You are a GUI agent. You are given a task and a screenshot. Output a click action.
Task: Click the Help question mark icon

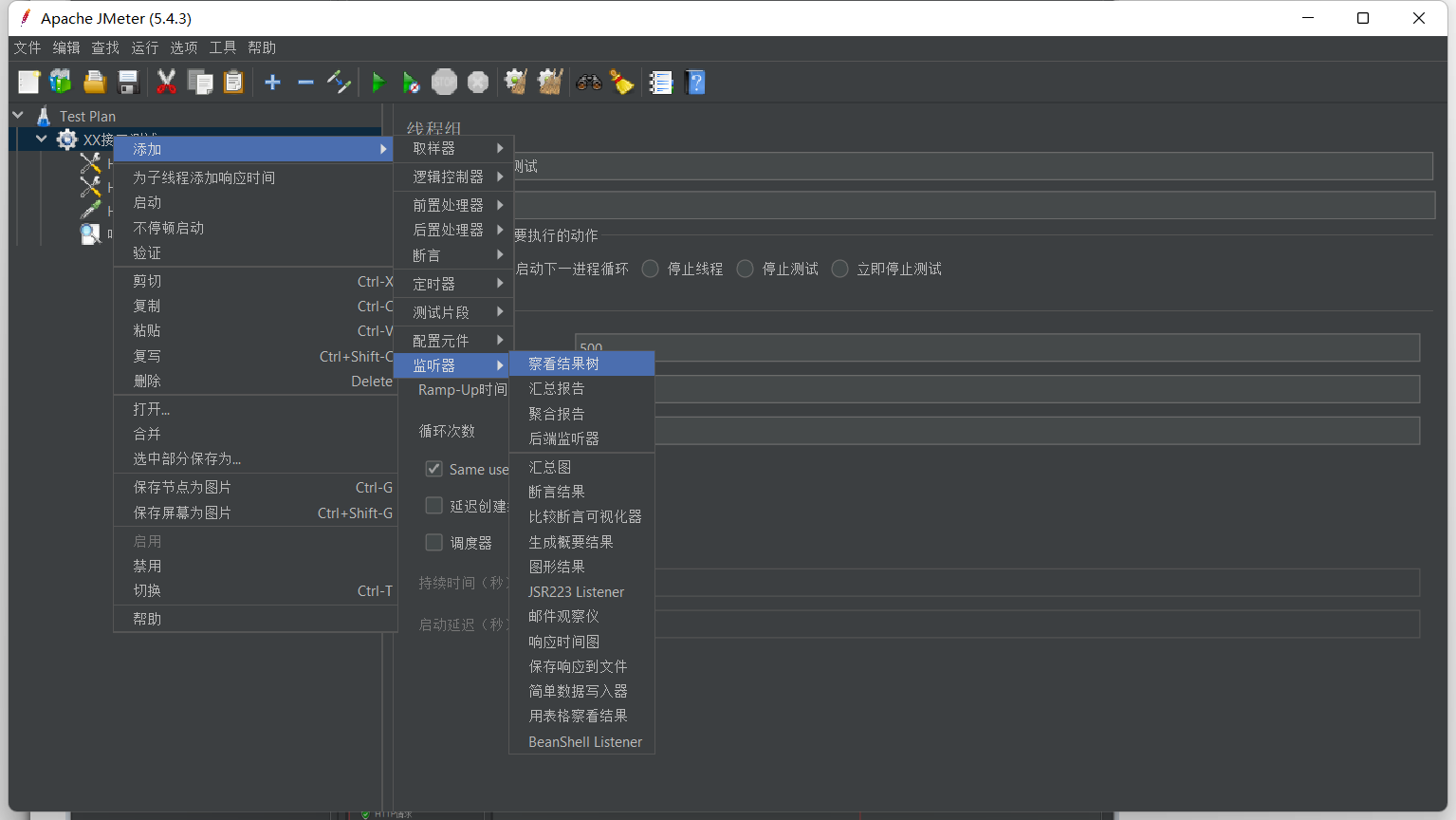tap(695, 83)
